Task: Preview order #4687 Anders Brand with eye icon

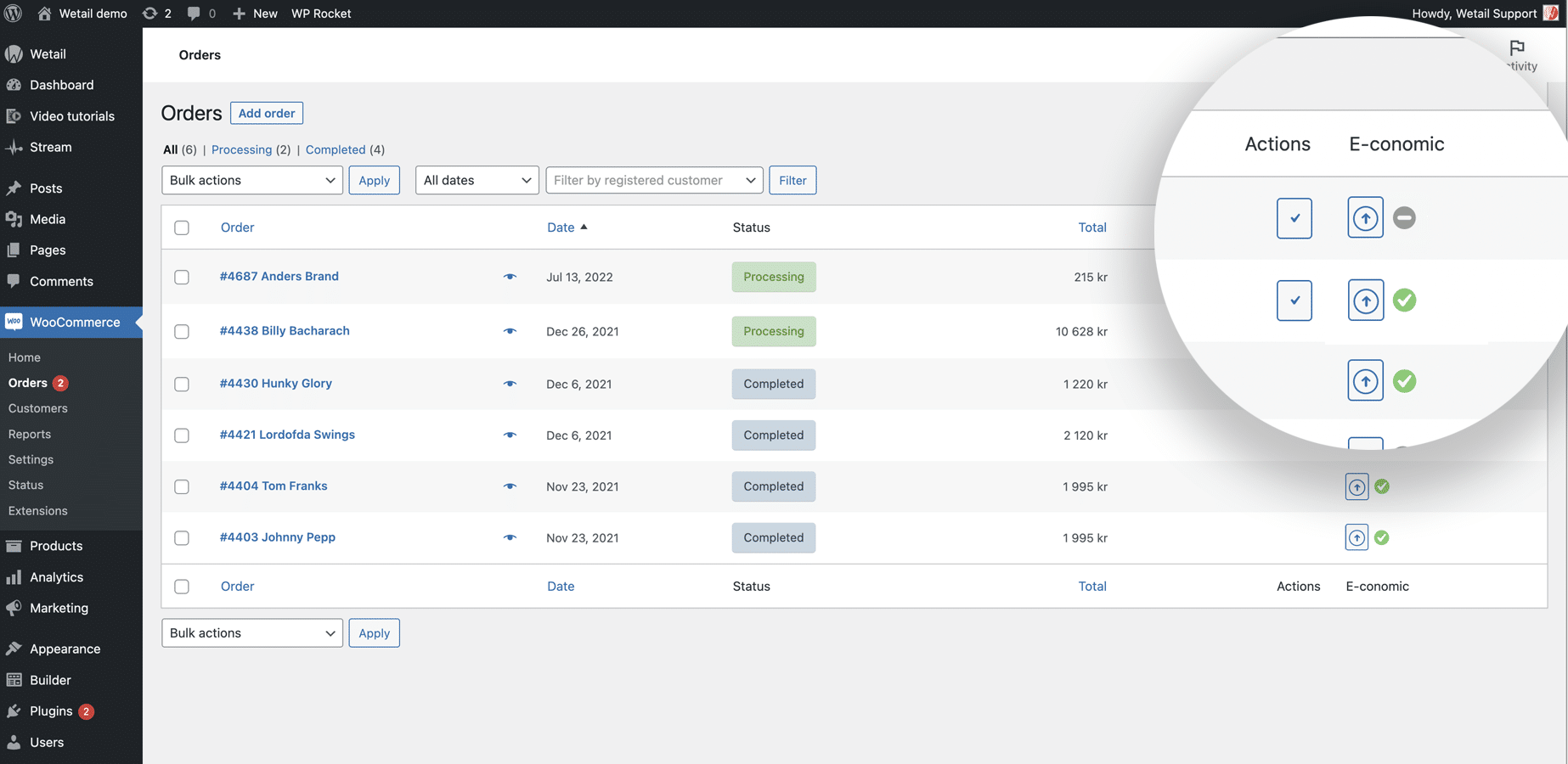Action: (510, 277)
